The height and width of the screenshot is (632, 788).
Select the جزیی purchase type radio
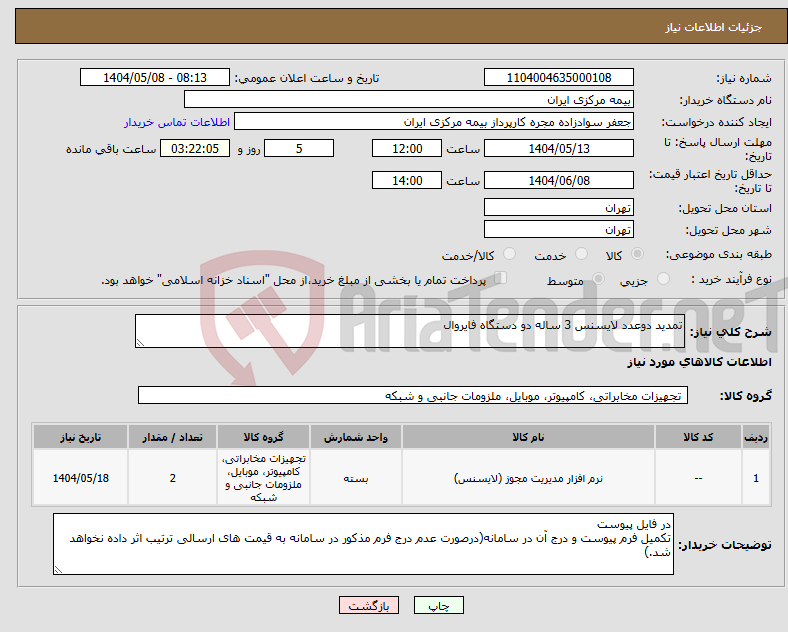tap(663, 279)
